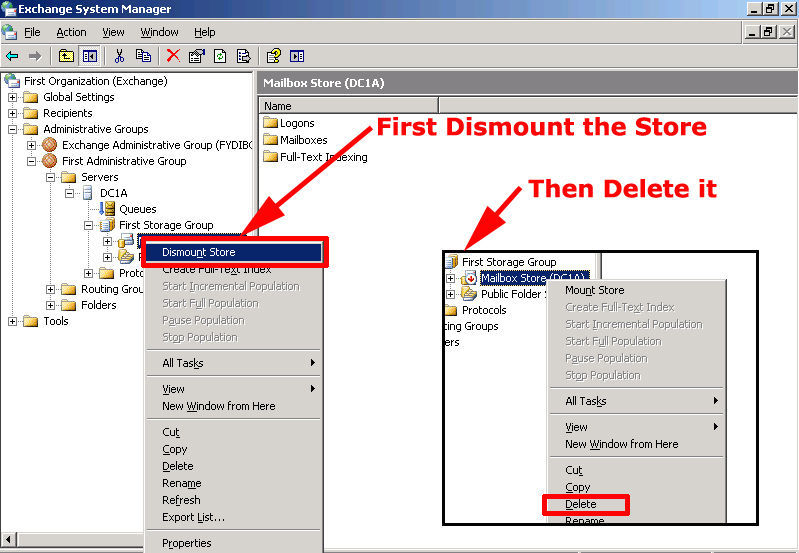Click the MMC icon left of File menu
Screen dimensions: 799x553
pos(9,32)
